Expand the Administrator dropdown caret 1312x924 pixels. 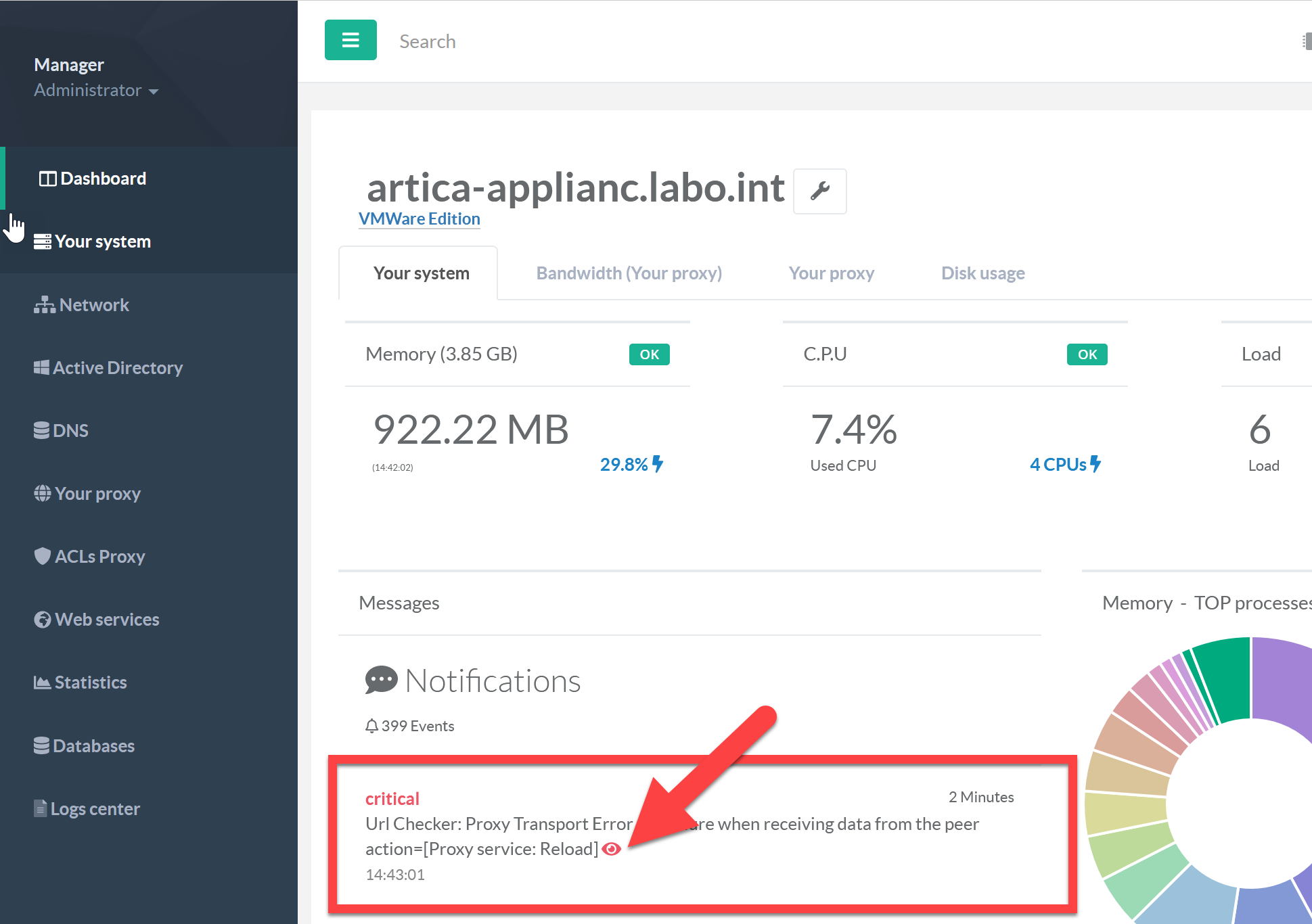click(154, 91)
